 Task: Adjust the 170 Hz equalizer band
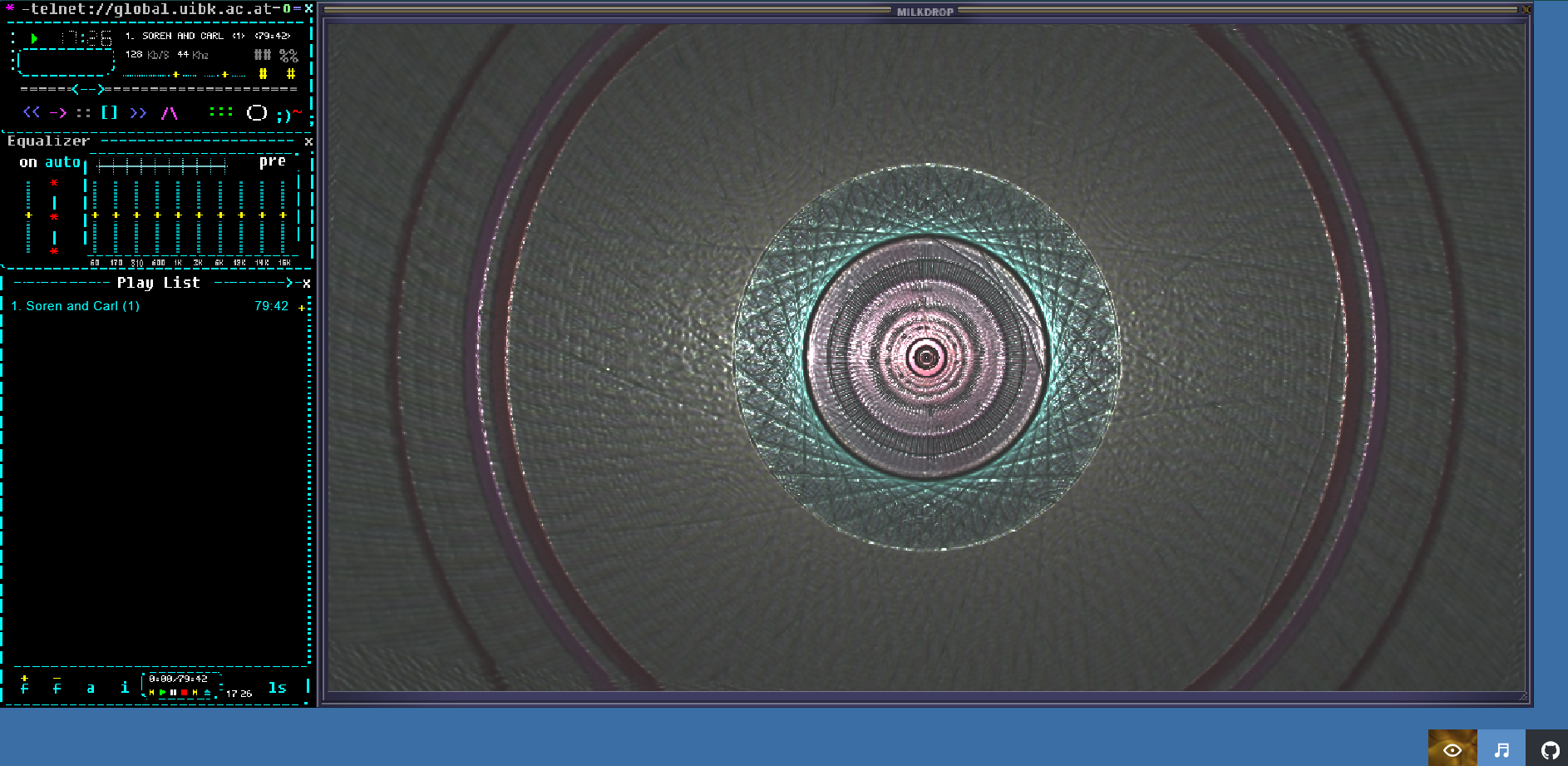pyautogui.click(x=116, y=215)
